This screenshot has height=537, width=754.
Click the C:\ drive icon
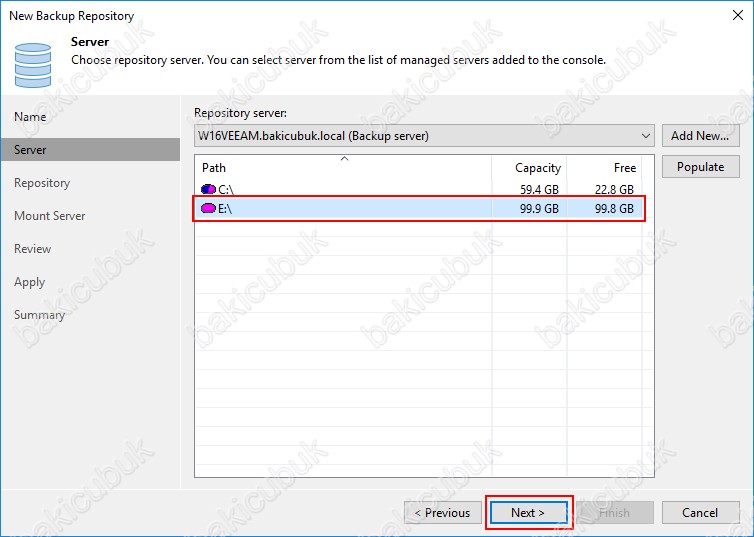pos(208,189)
